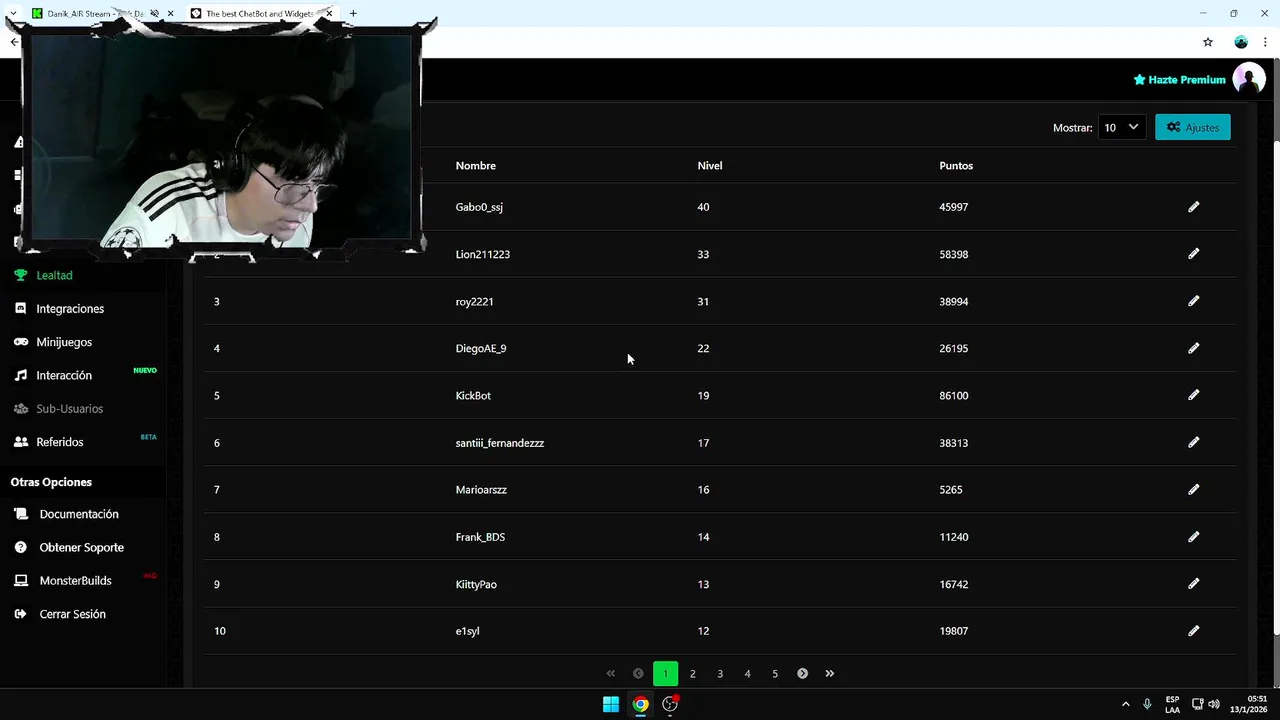Click the Cerrar Sesión link
Image resolution: width=1280 pixels, height=720 pixels.
[x=72, y=614]
